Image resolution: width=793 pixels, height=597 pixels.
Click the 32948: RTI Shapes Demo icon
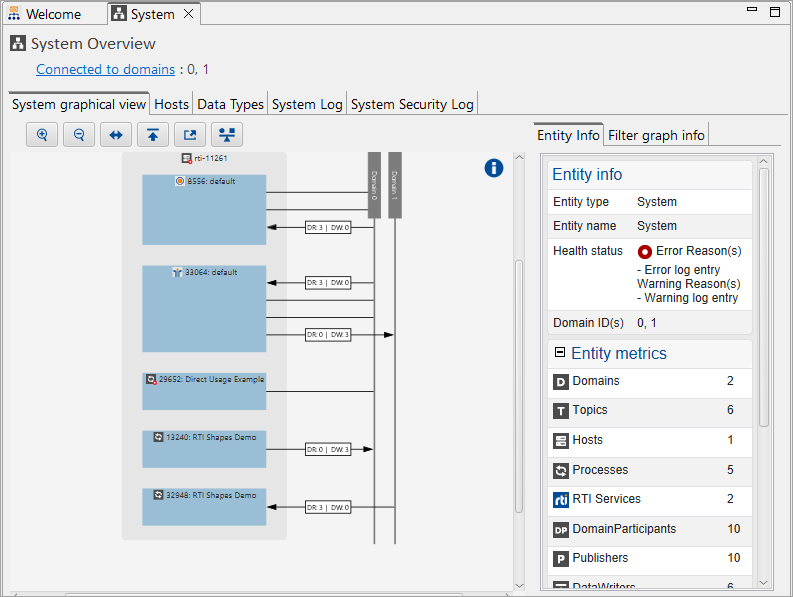point(158,495)
